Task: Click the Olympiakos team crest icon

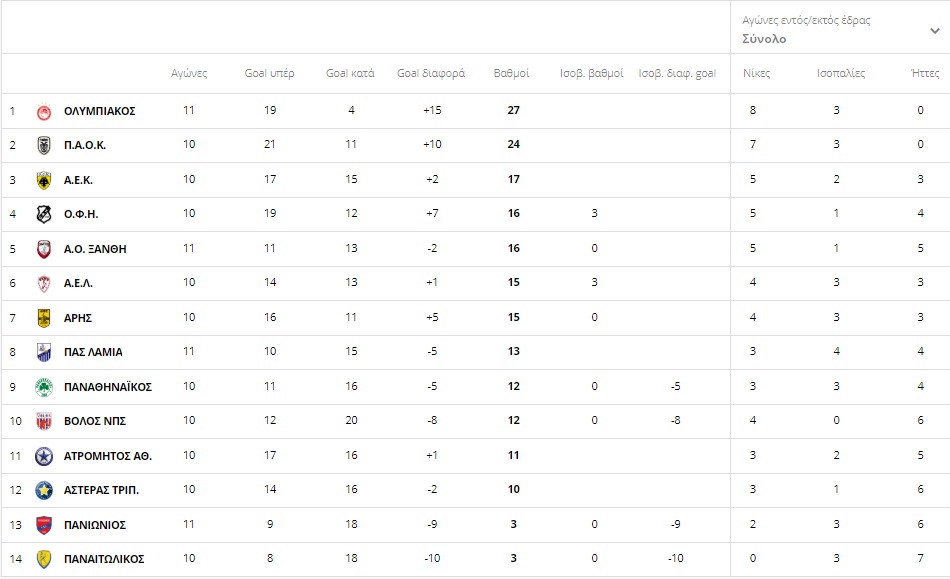Action: pos(44,111)
